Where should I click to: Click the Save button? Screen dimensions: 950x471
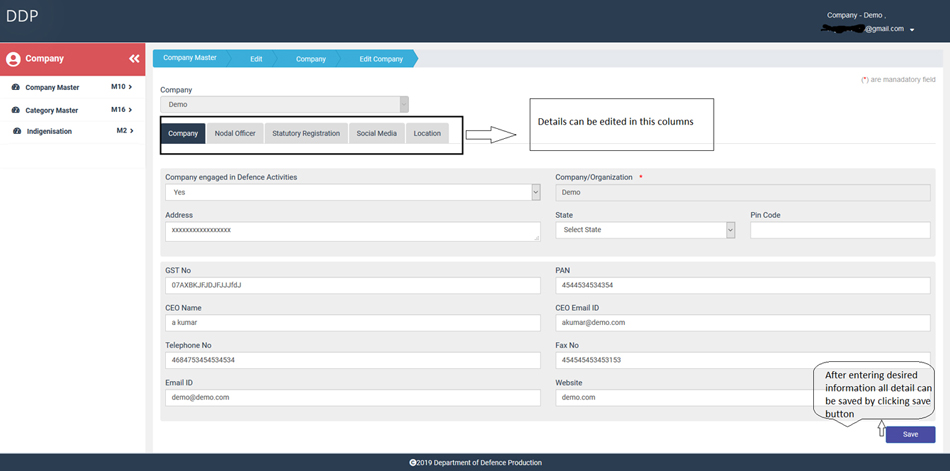(x=910, y=435)
